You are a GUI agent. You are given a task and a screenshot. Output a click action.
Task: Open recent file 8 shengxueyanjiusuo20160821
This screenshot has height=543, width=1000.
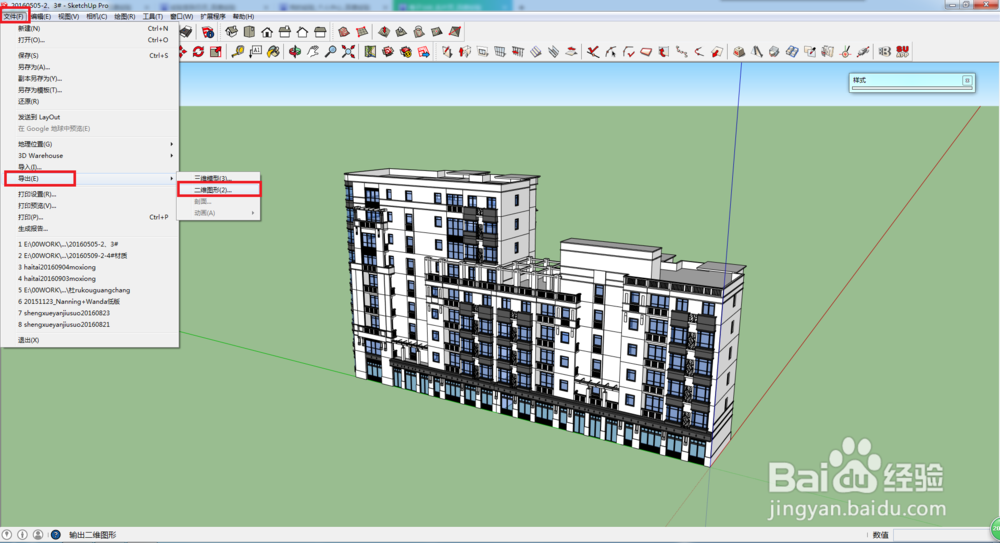coord(89,325)
